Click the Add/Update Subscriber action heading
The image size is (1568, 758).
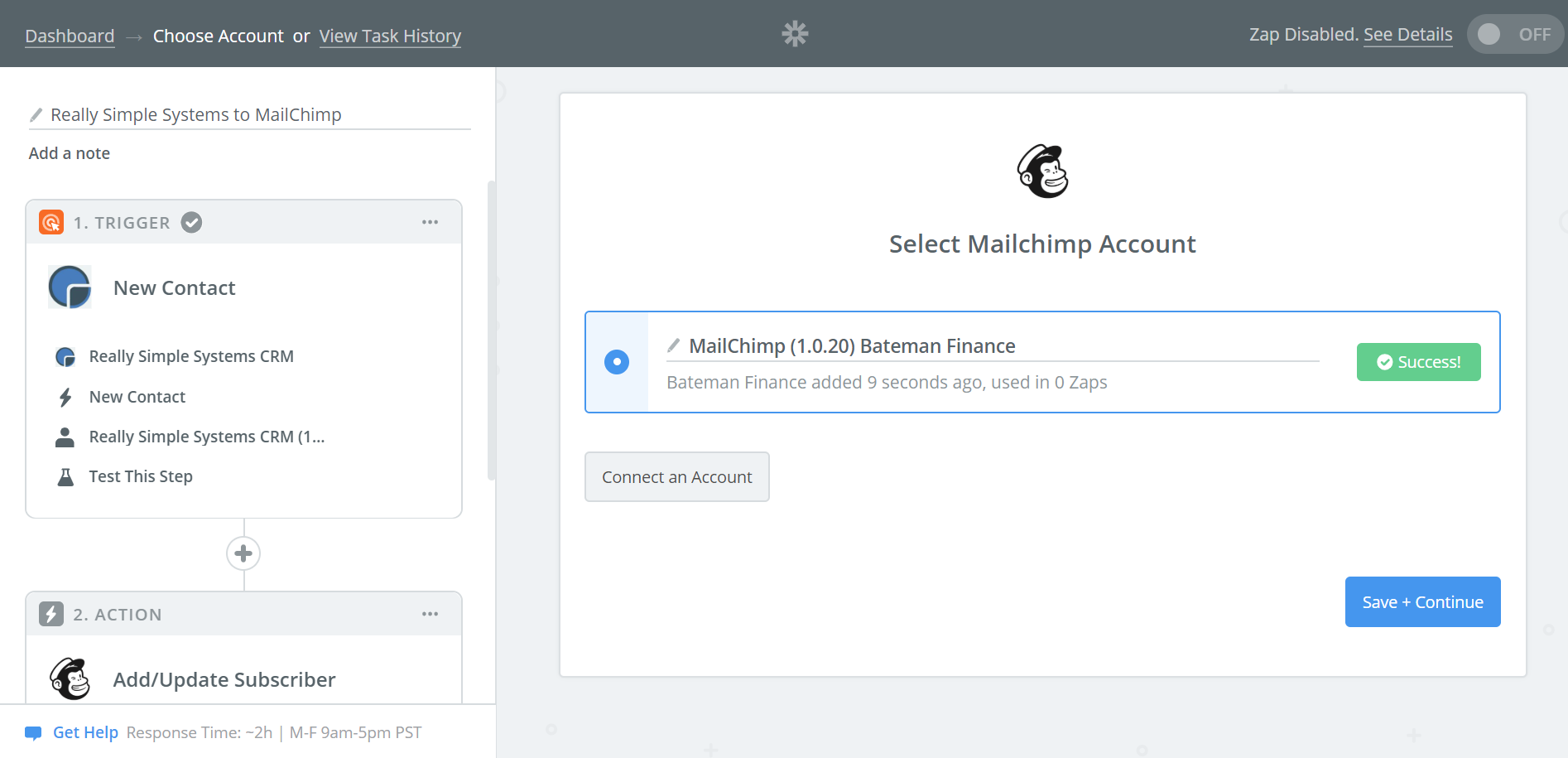click(224, 679)
